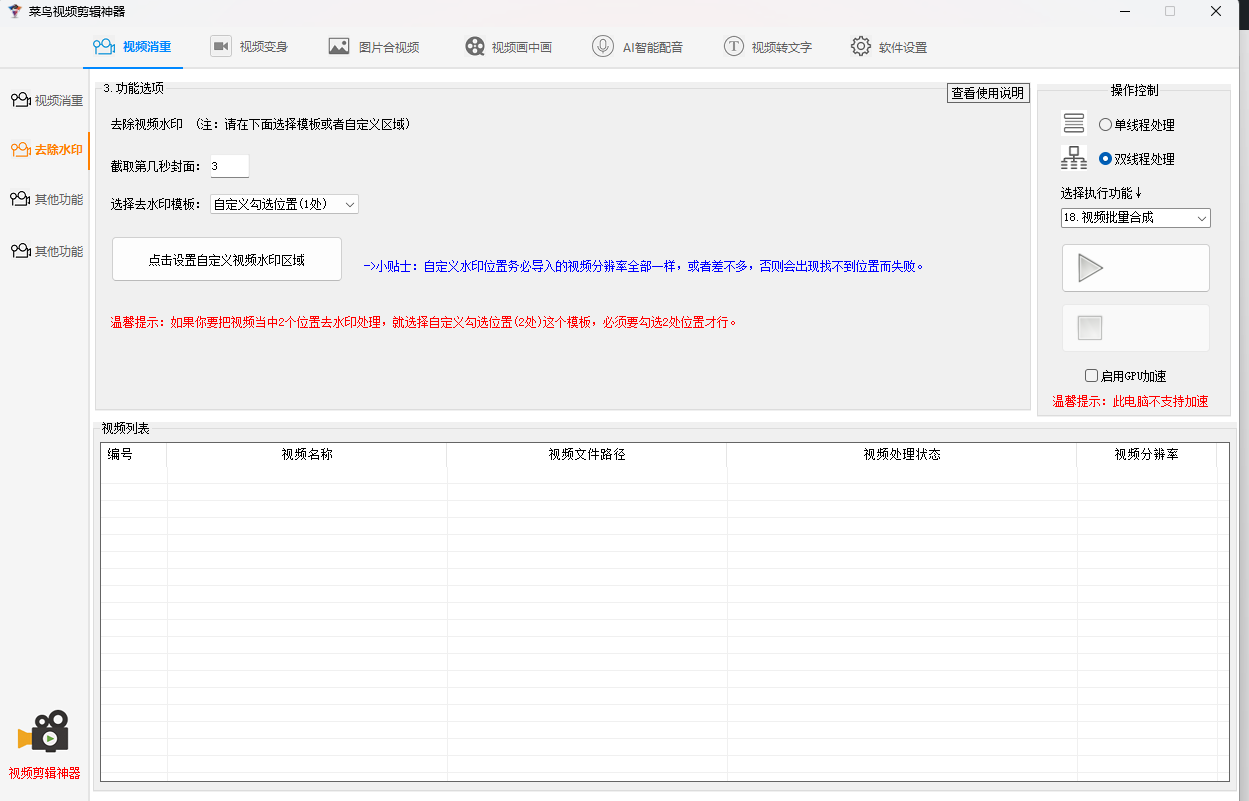Click 点击设置自定义视频水印区域 button
The width and height of the screenshot is (1249, 801).
point(227,260)
